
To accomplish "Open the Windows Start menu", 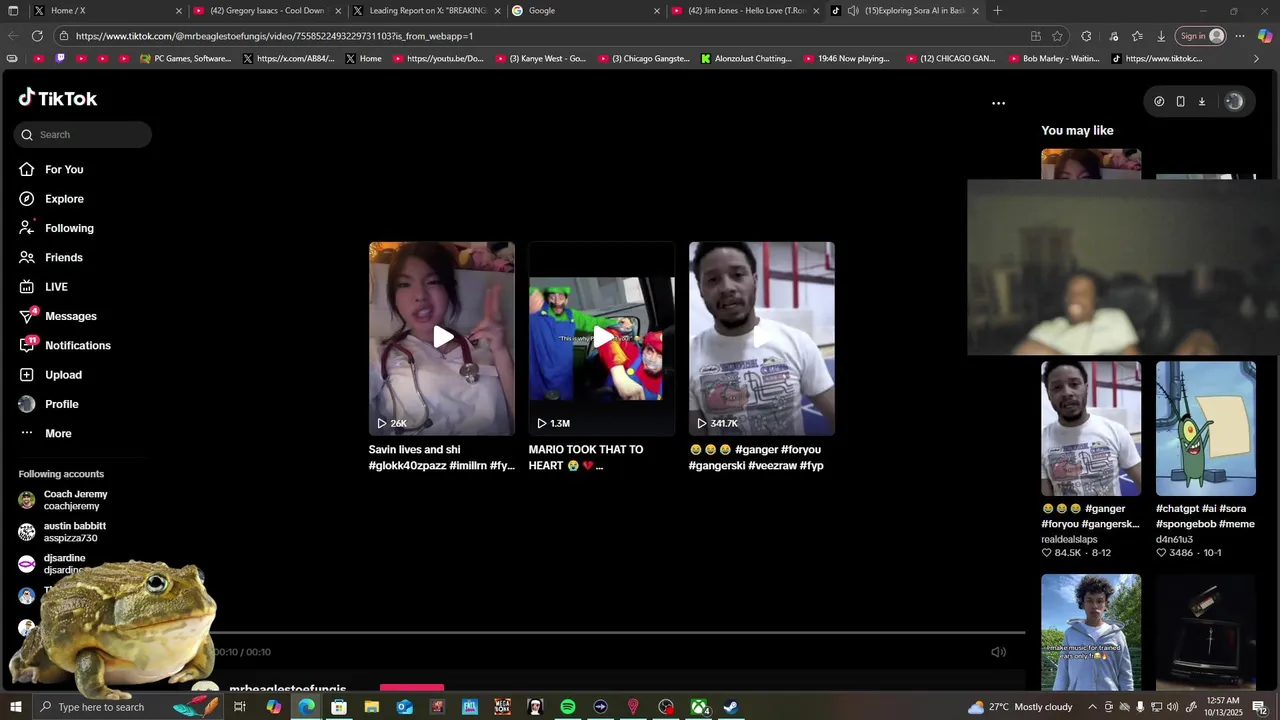I will [x=15, y=707].
